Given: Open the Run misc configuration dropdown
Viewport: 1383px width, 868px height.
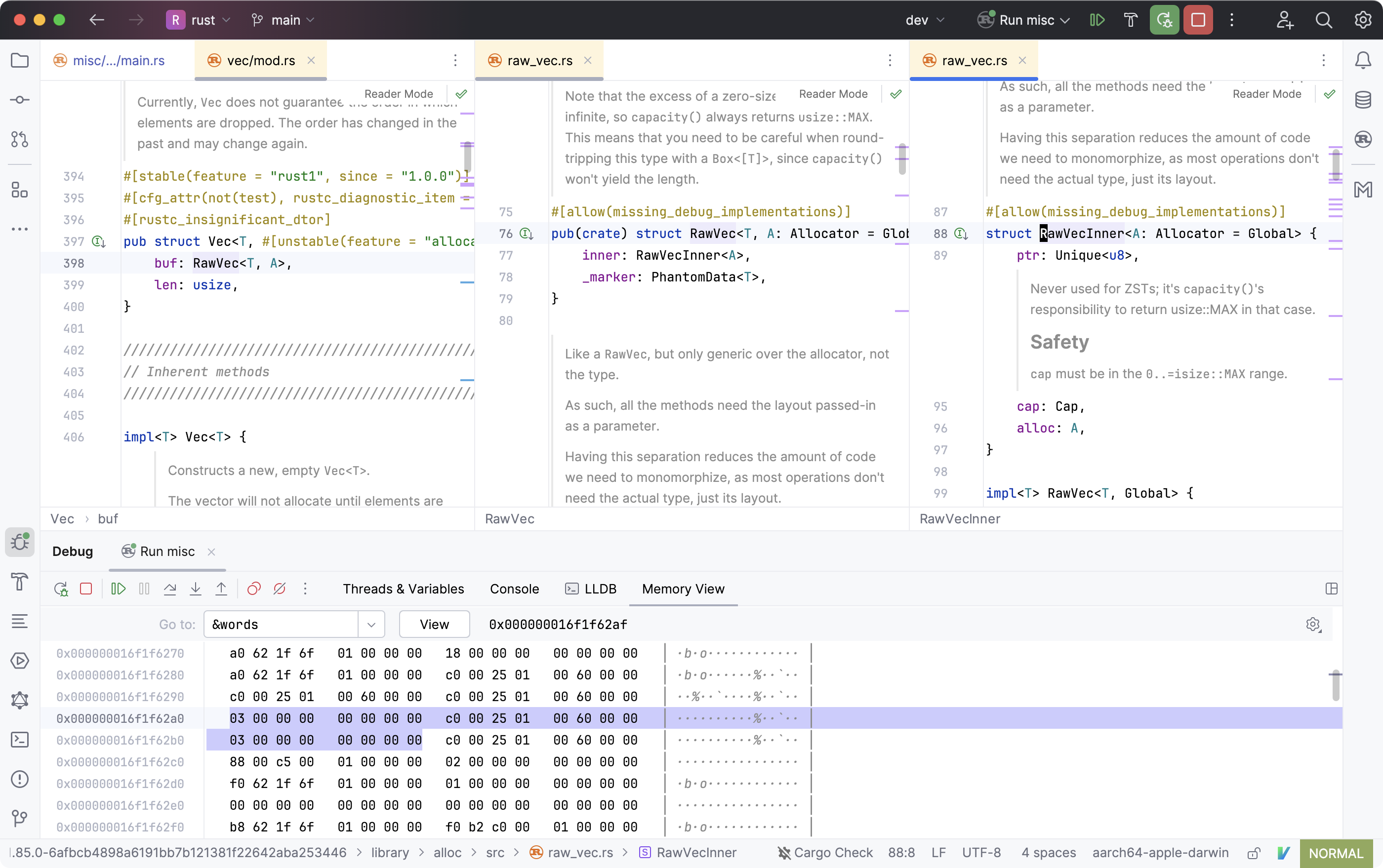Looking at the screenshot, I should [x=1024, y=20].
